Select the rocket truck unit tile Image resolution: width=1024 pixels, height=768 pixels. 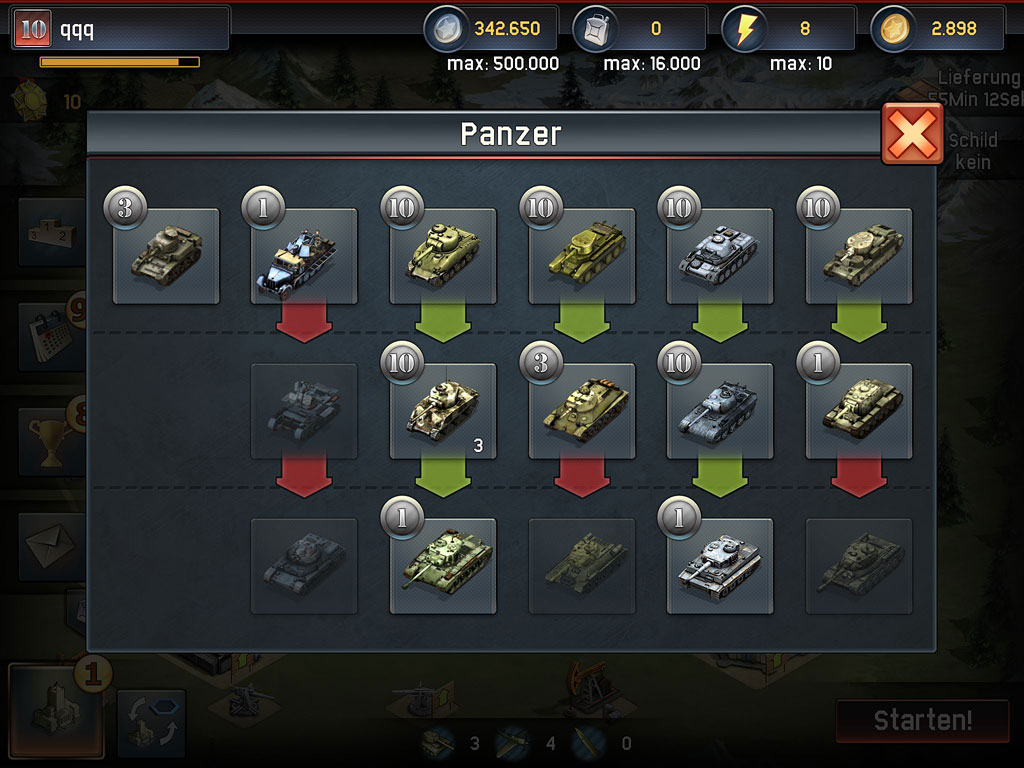point(304,256)
